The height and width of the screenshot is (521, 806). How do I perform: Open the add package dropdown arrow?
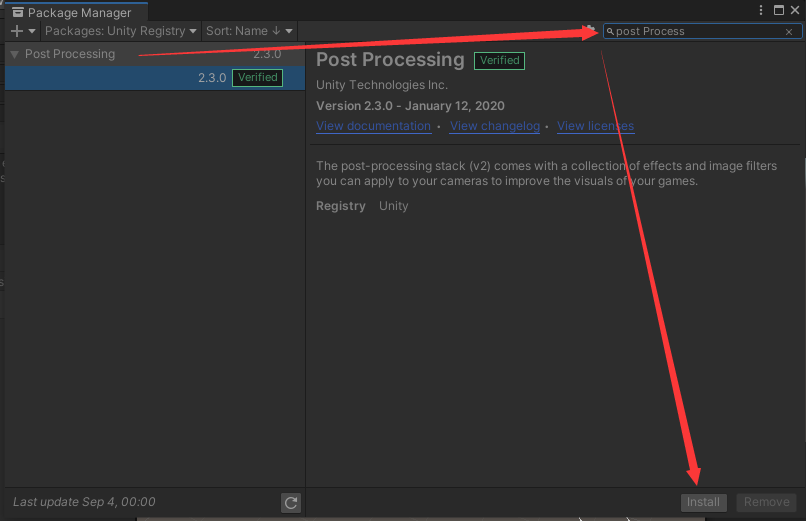point(32,31)
